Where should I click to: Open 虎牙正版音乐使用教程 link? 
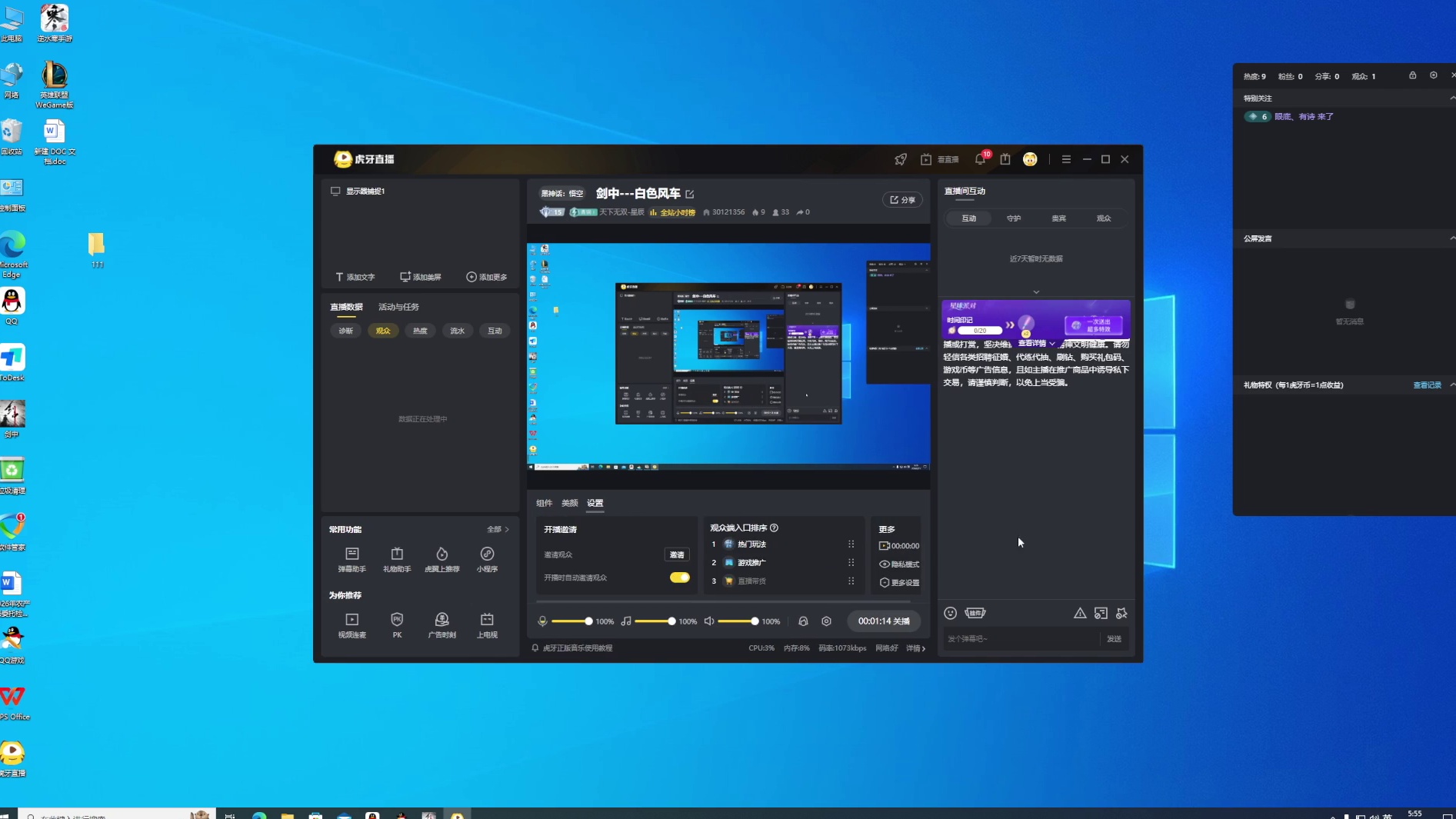578,648
